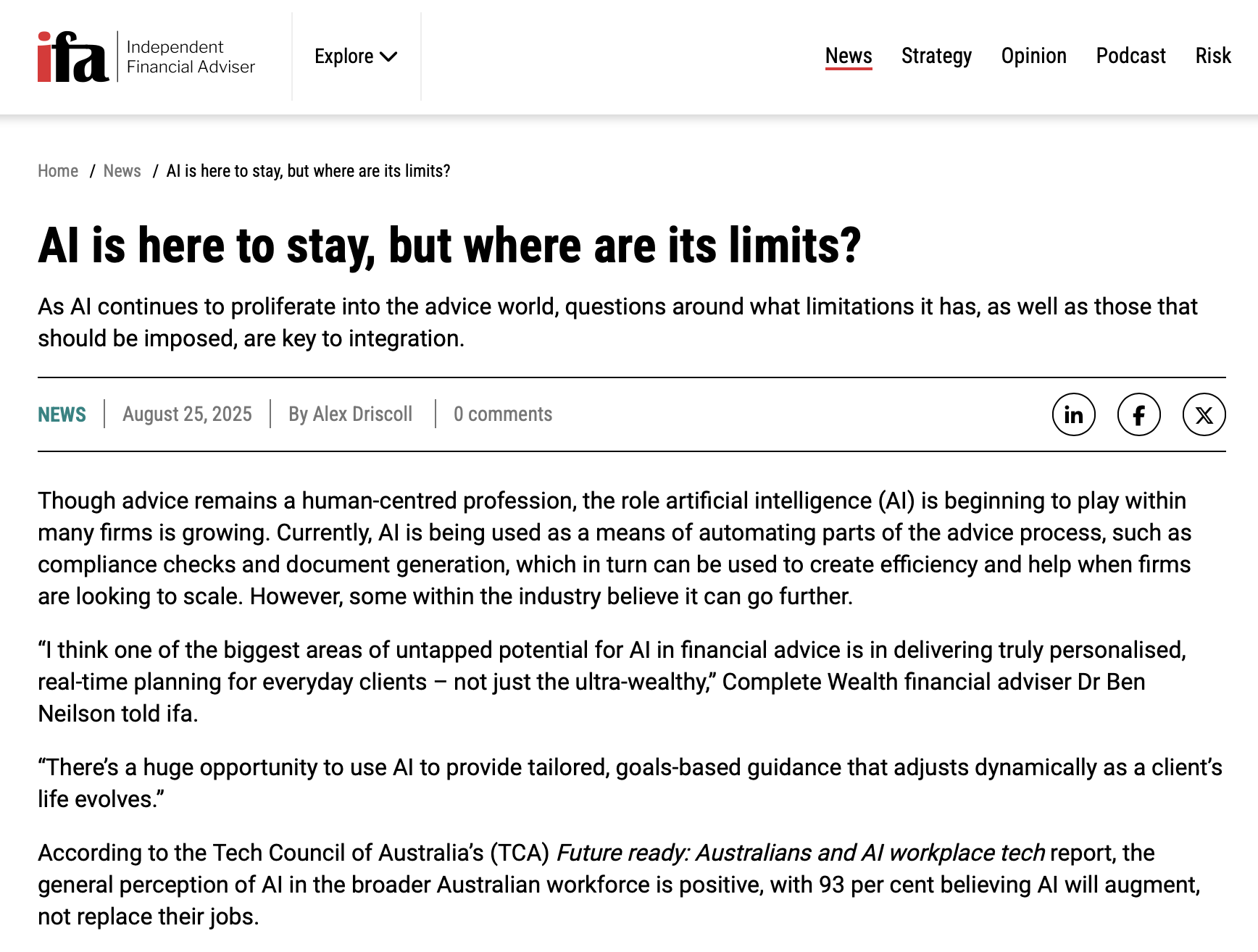Share article on LinkedIn

click(x=1073, y=414)
